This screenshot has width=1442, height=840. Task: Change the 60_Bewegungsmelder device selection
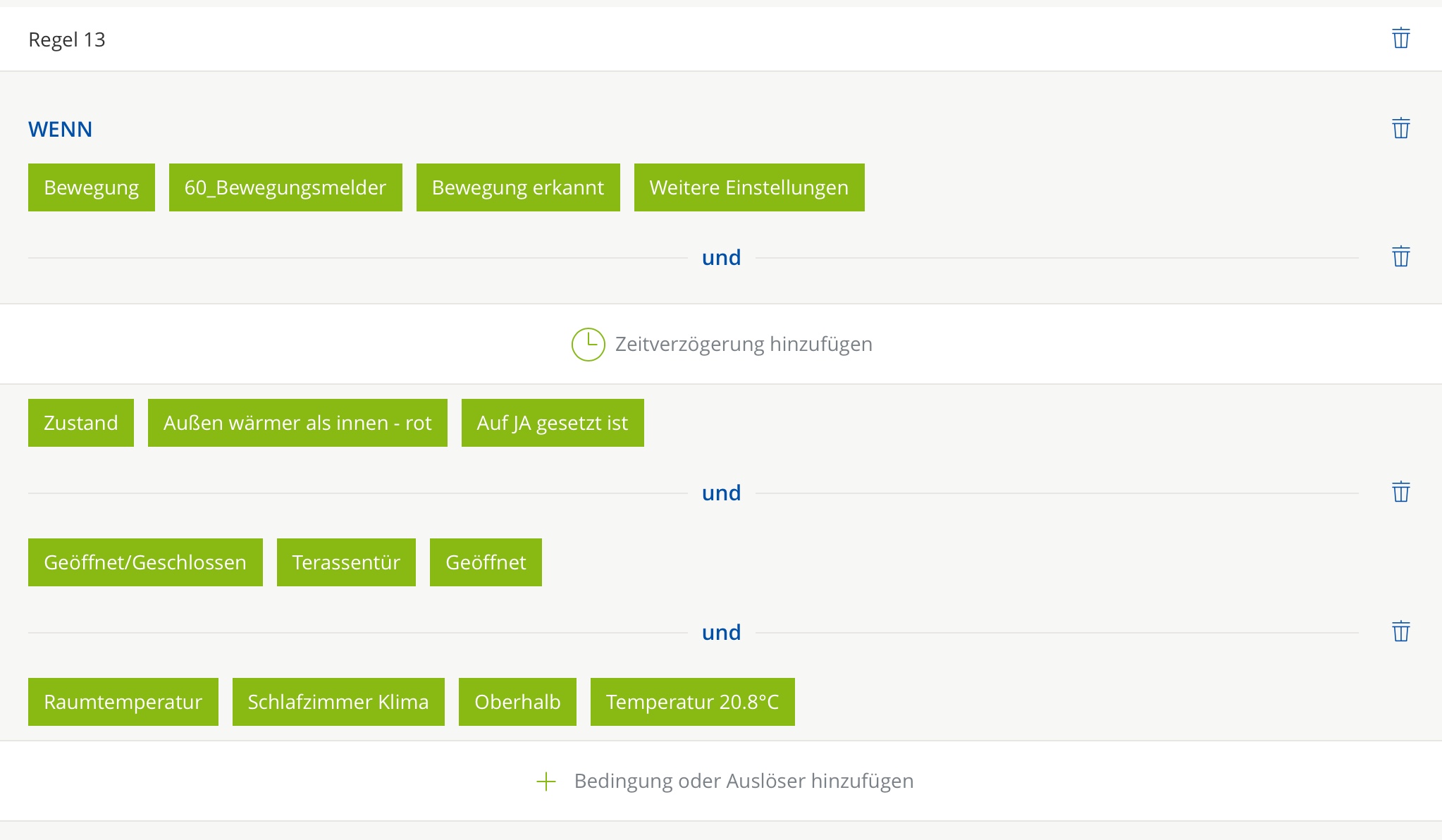tap(285, 187)
